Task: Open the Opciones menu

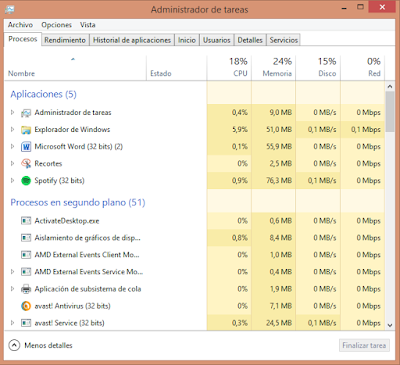Action: click(x=56, y=25)
